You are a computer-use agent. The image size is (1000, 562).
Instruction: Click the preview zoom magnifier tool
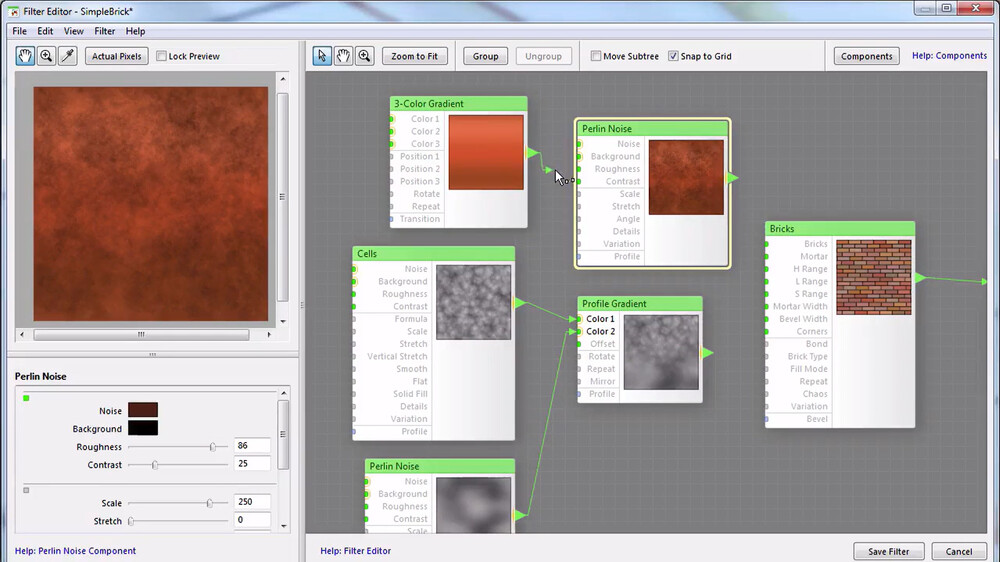click(46, 56)
